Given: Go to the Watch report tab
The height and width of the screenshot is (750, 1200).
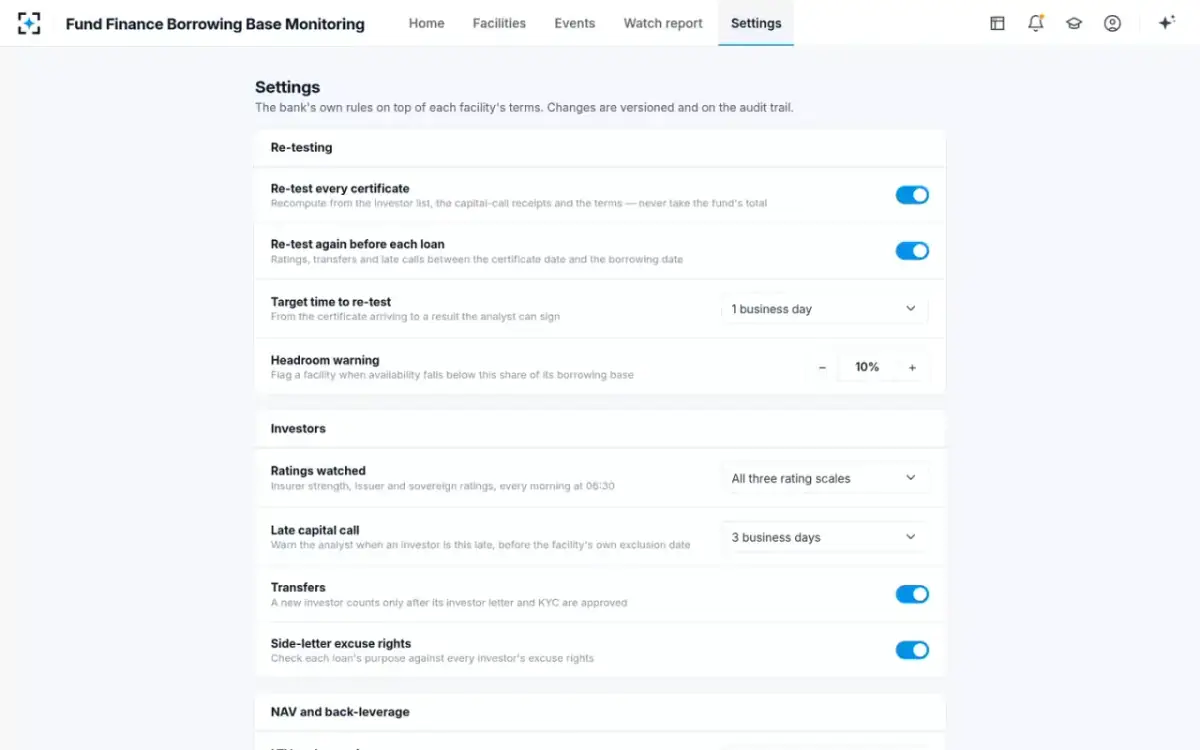Looking at the screenshot, I should tap(663, 23).
